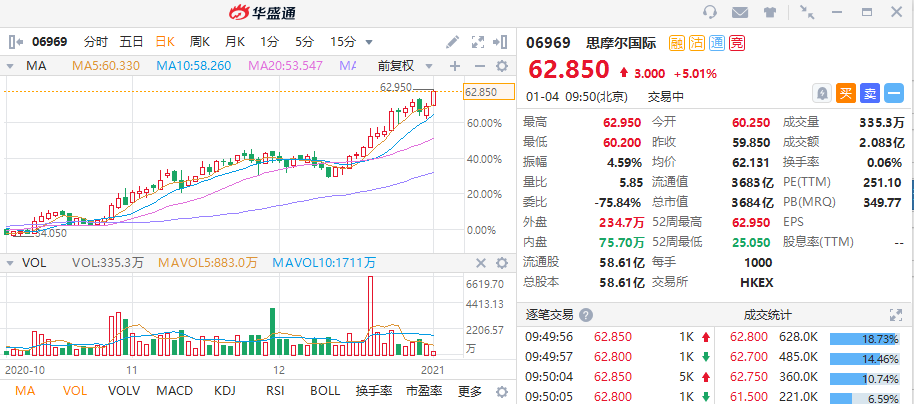
Task: Open bottom indicator bar settings gear
Action: click(501, 391)
